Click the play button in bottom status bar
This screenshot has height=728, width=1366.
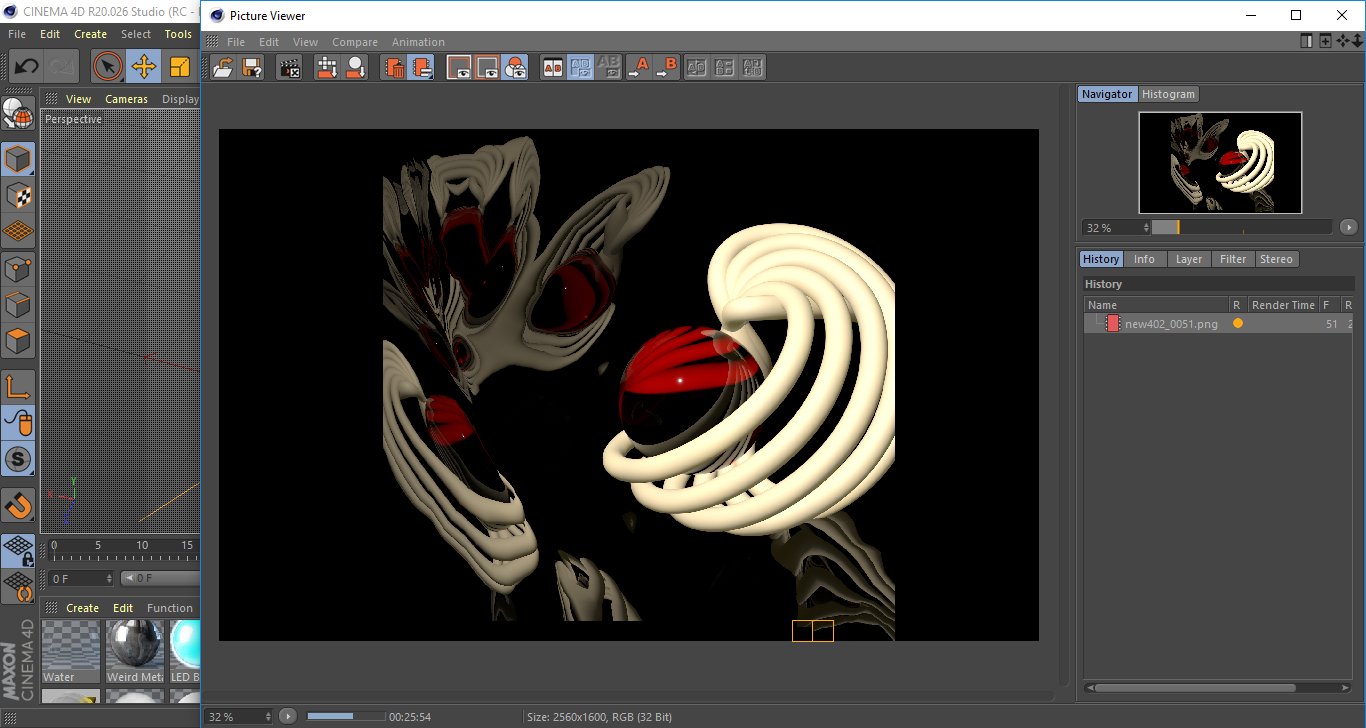(x=288, y=716)
